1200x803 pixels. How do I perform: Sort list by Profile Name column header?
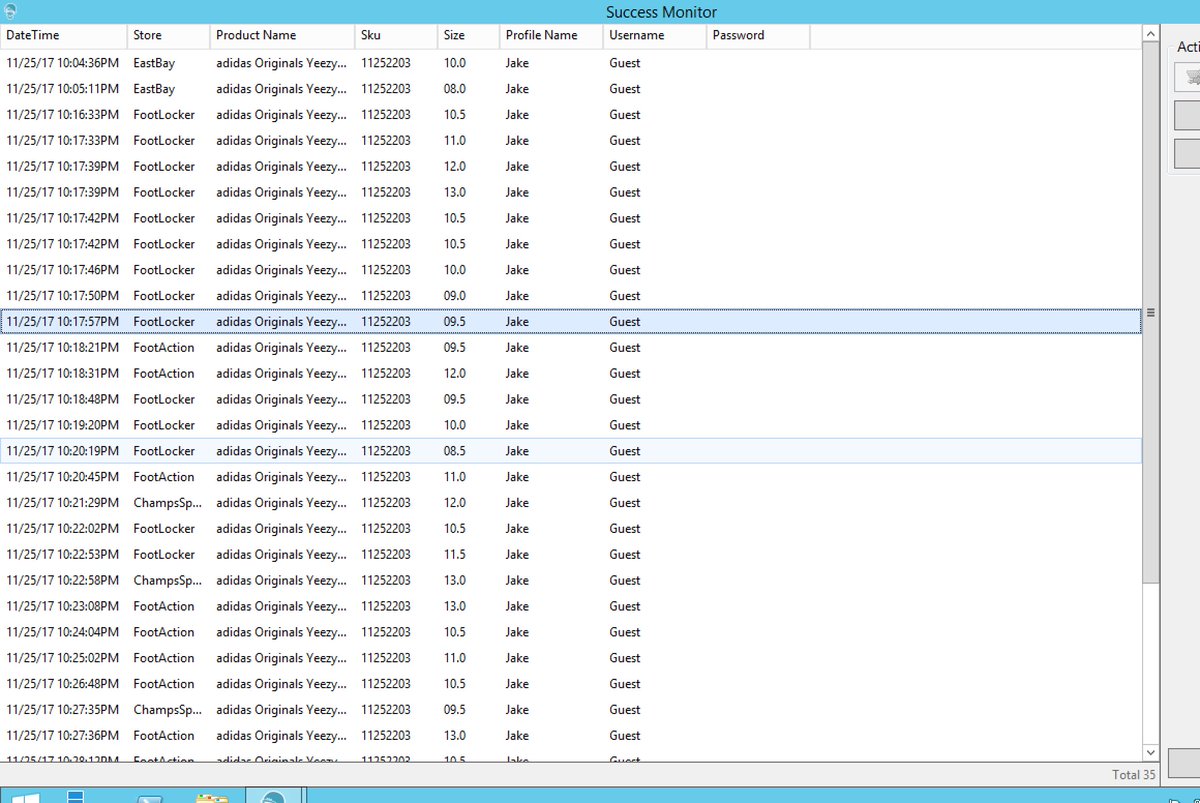coord(552,35)
